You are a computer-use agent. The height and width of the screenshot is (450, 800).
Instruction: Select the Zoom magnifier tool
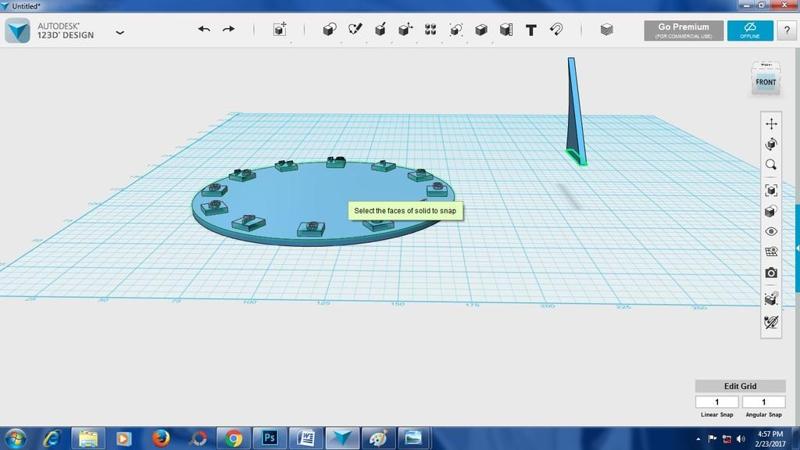(771, 165)
